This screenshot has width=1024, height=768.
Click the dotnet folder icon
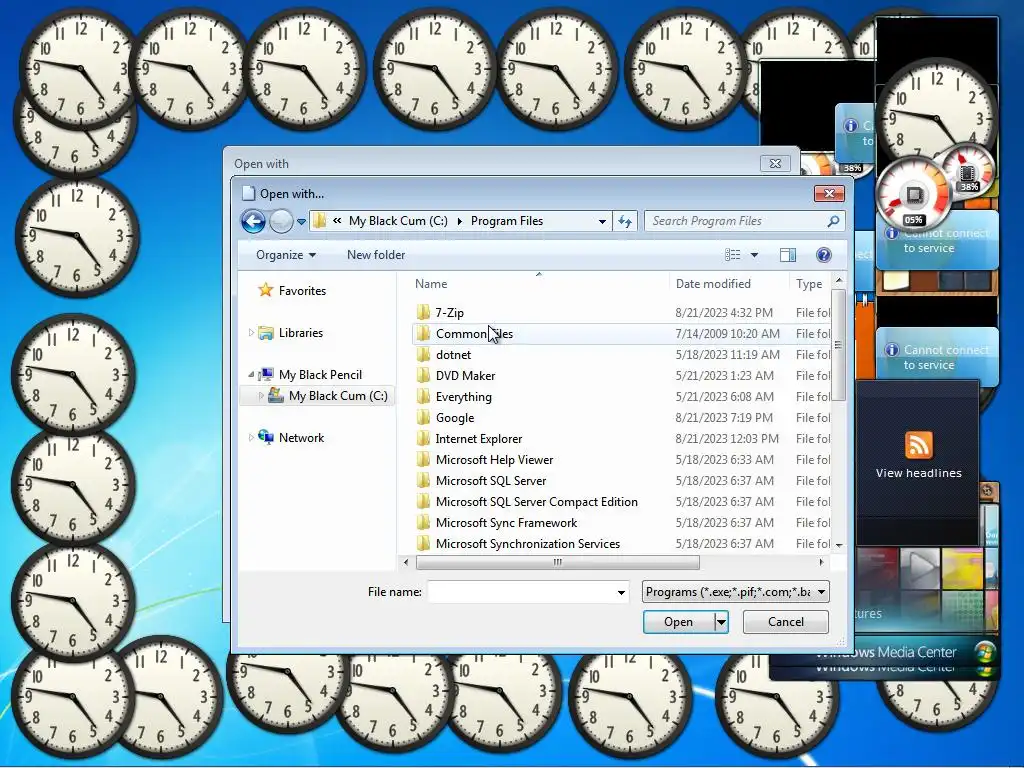coord(423,355)
